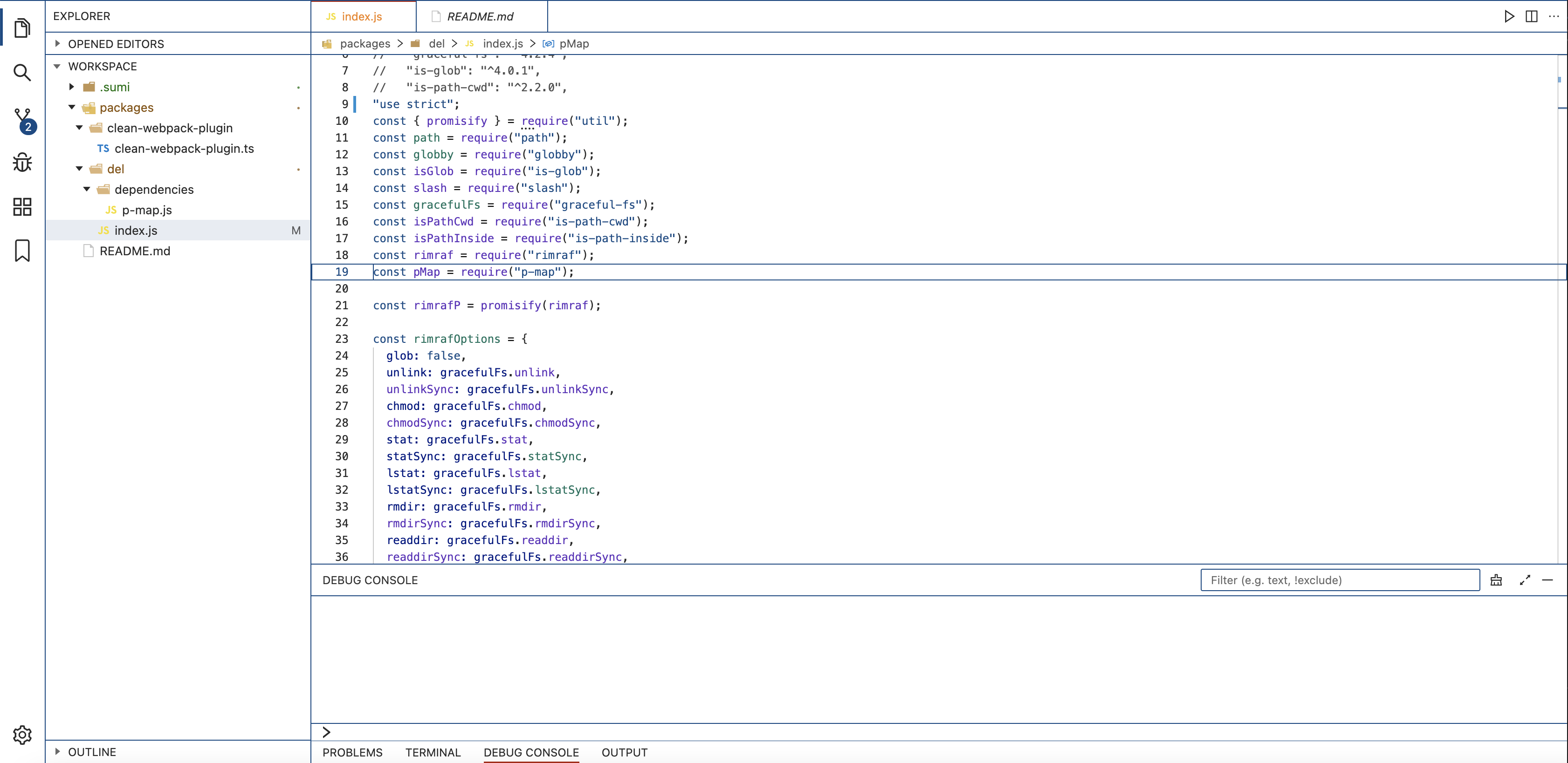The height and width of the screenshot is (763, 1568).
Task: Collapse the packages folder arrow
Action: pos(72,107)
